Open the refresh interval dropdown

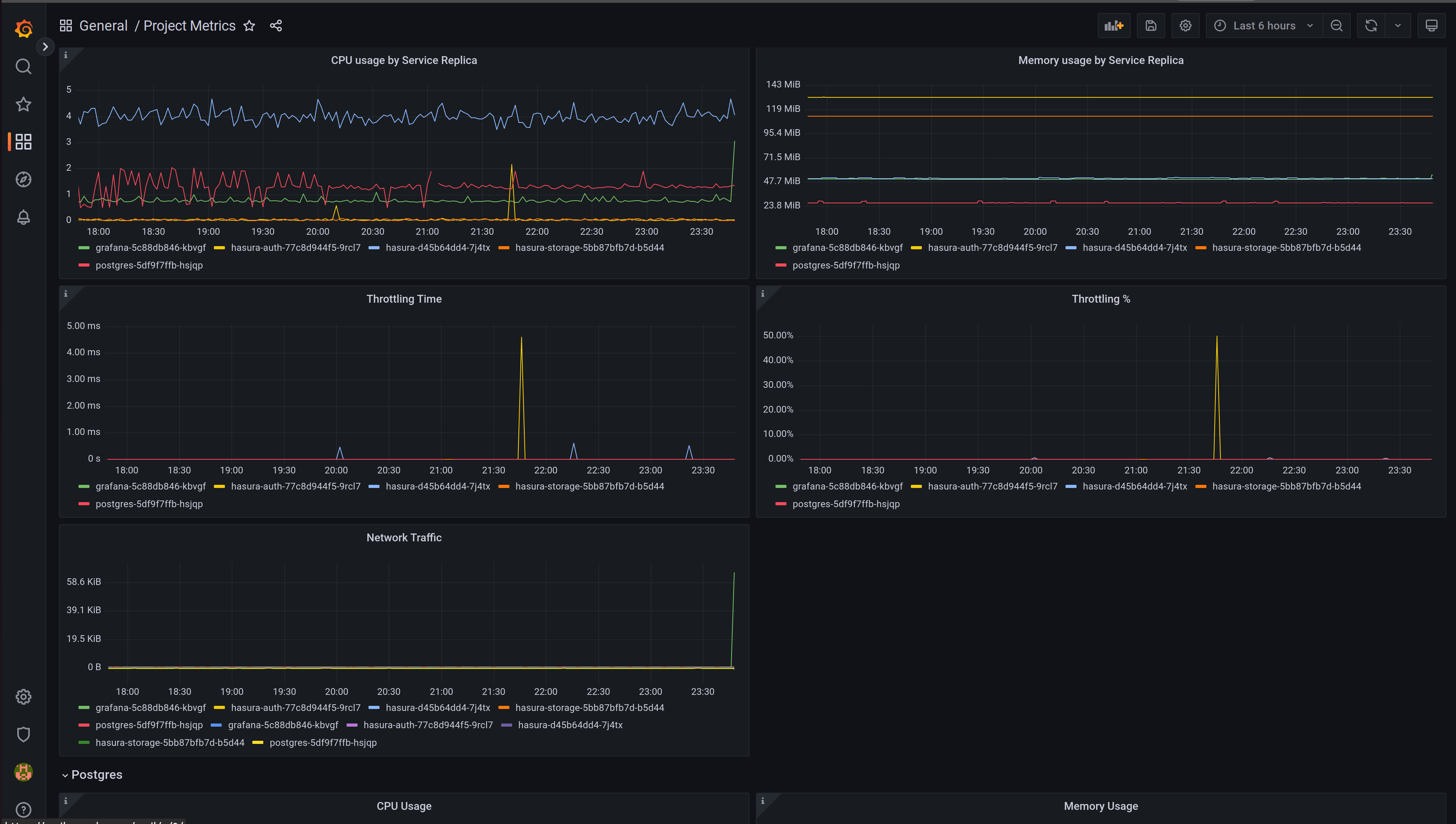1398,26
